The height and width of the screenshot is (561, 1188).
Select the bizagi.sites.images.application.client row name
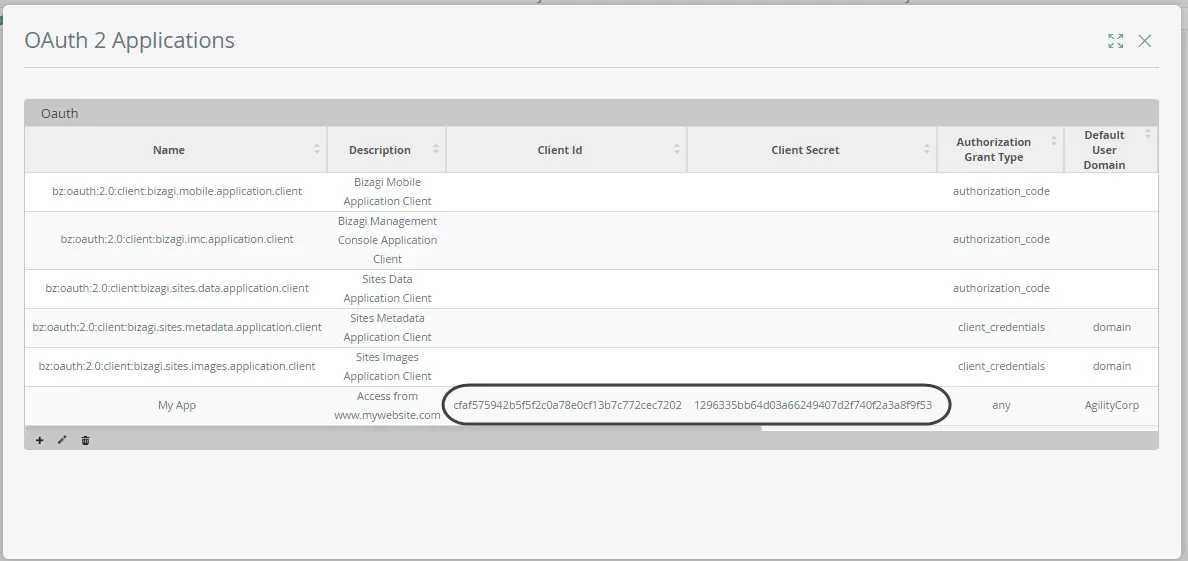pyautogui.click(x=177, y=365)
